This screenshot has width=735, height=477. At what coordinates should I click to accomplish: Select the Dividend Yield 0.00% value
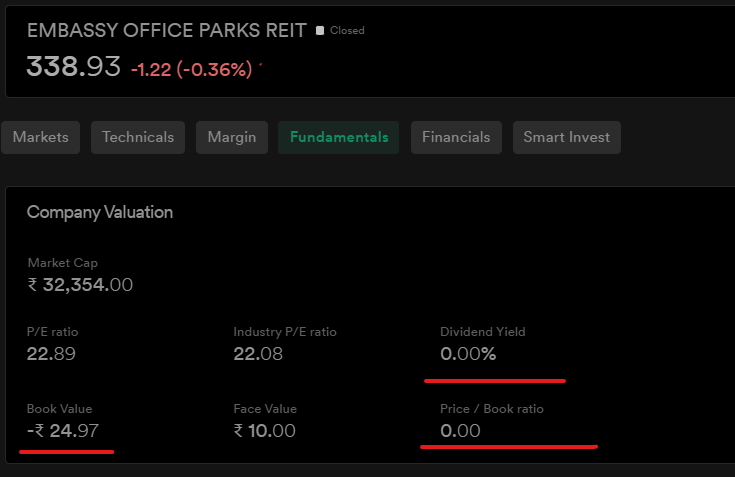(468, 354)
